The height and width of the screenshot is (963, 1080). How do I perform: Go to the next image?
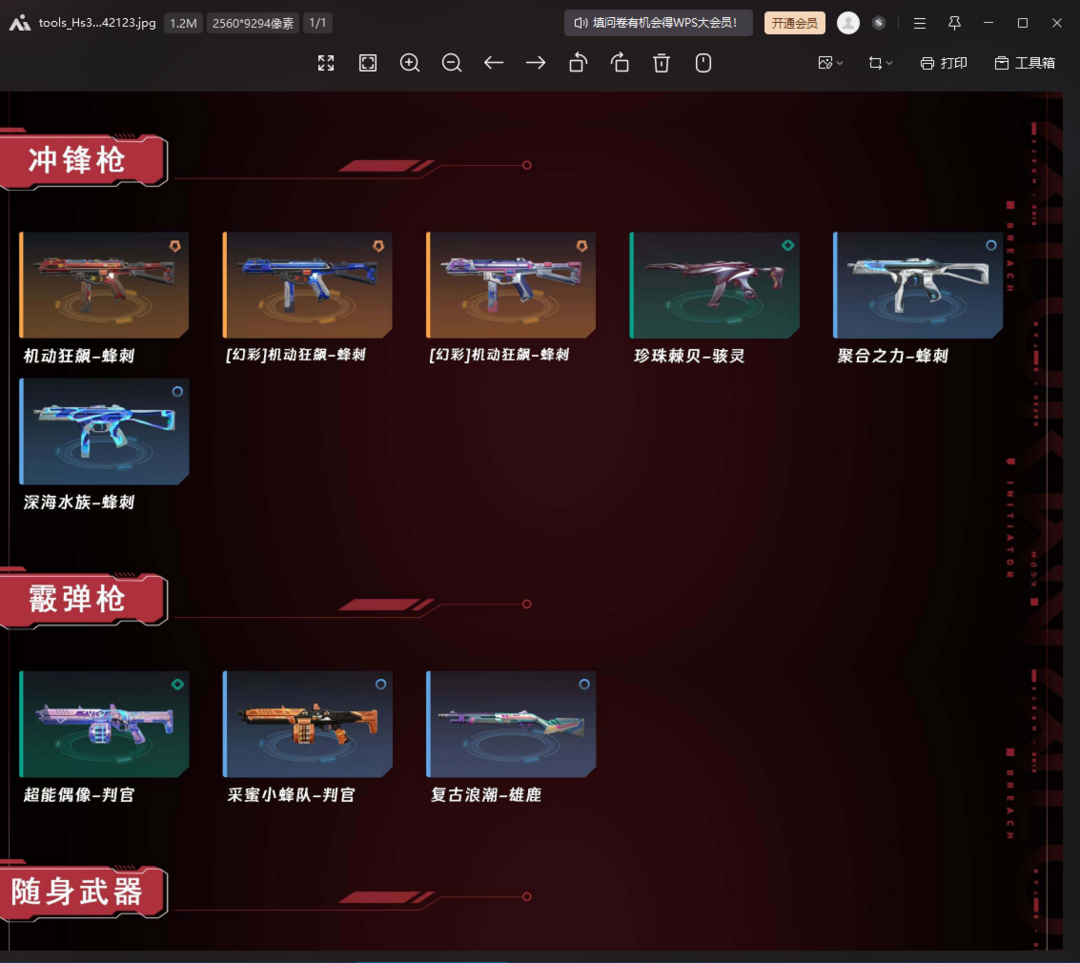coord(536,63)
